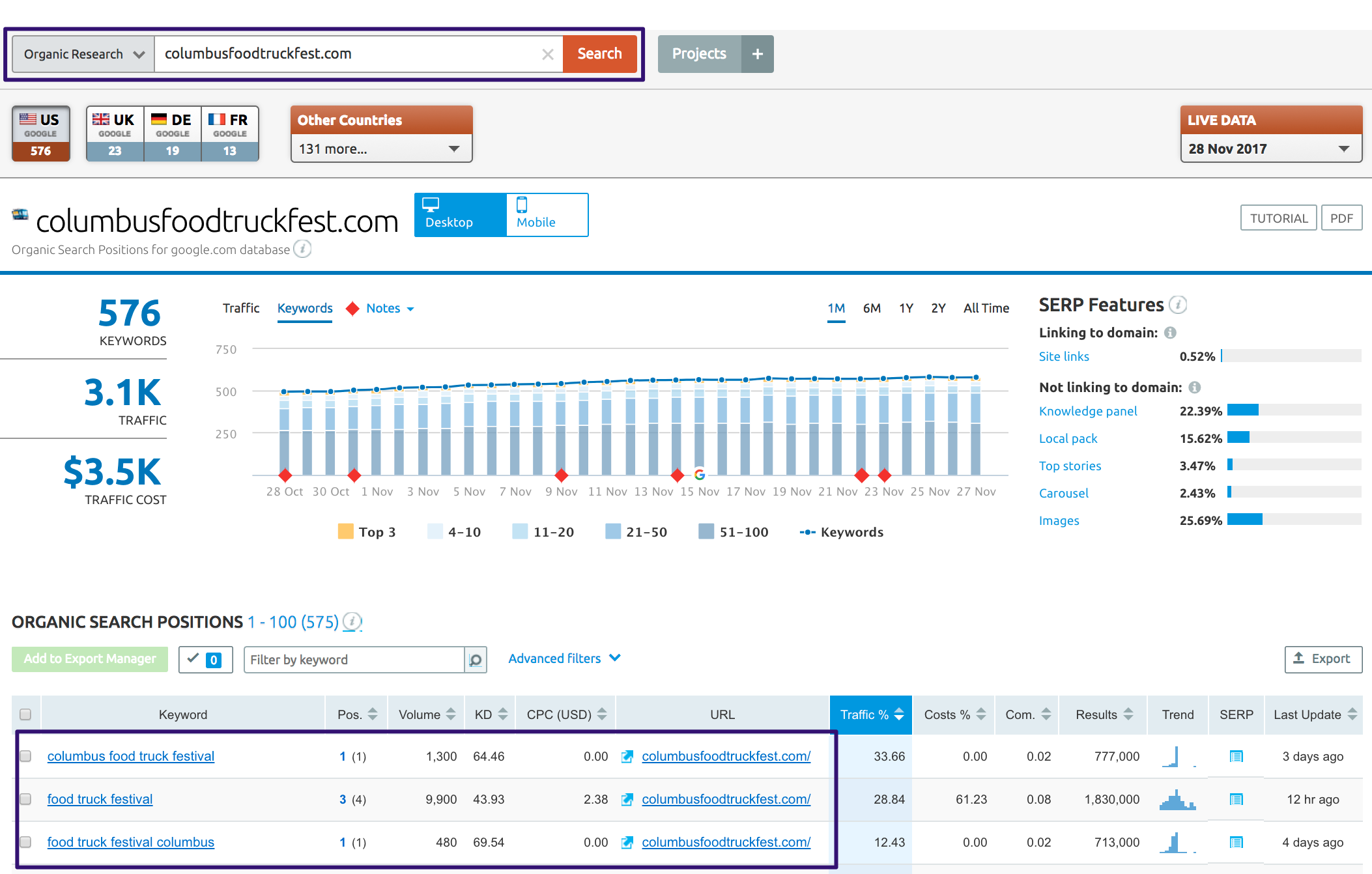Sort by Pos. column arrows

373,714
